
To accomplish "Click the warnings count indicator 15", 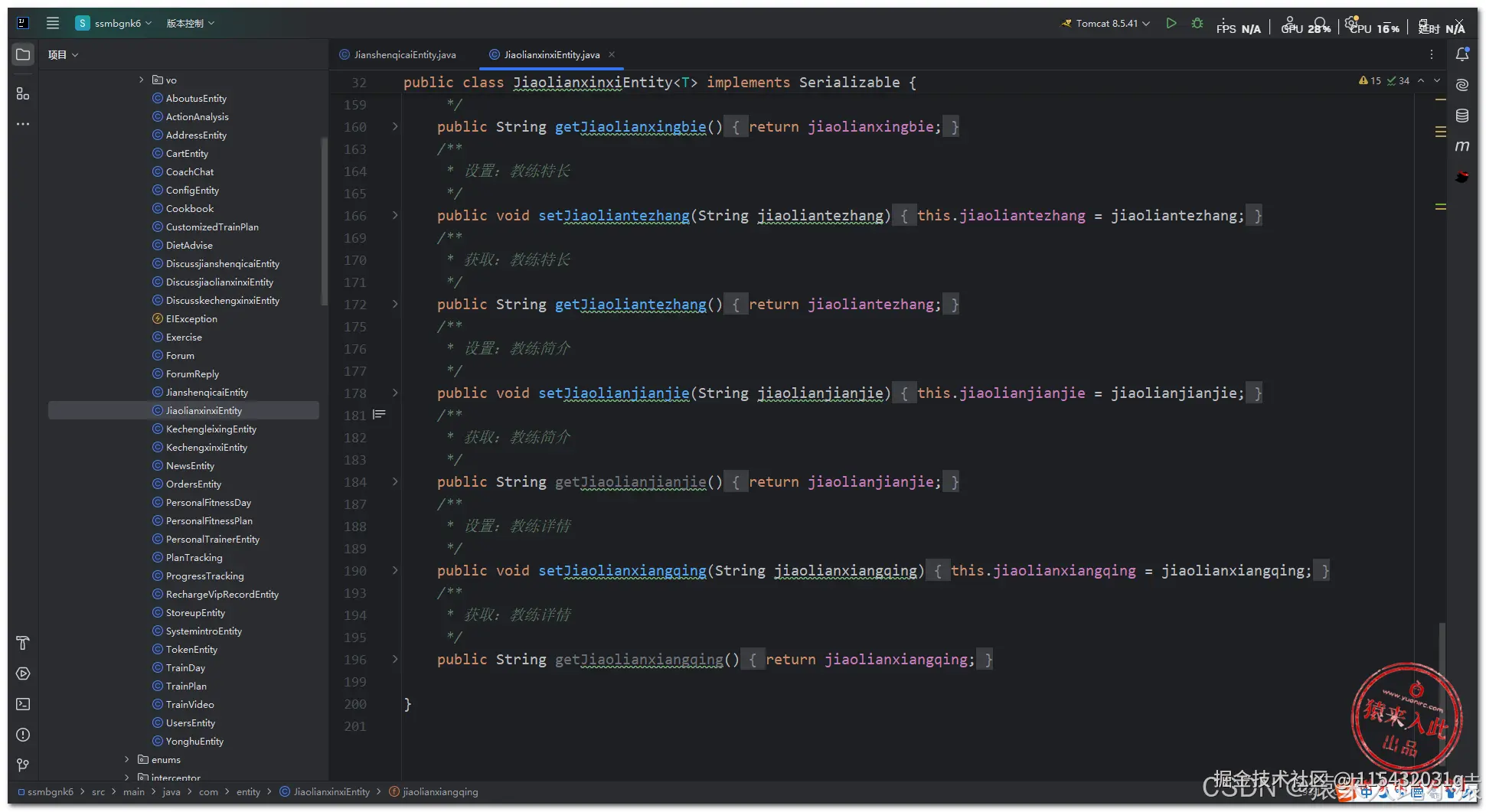I will 1370,80.
